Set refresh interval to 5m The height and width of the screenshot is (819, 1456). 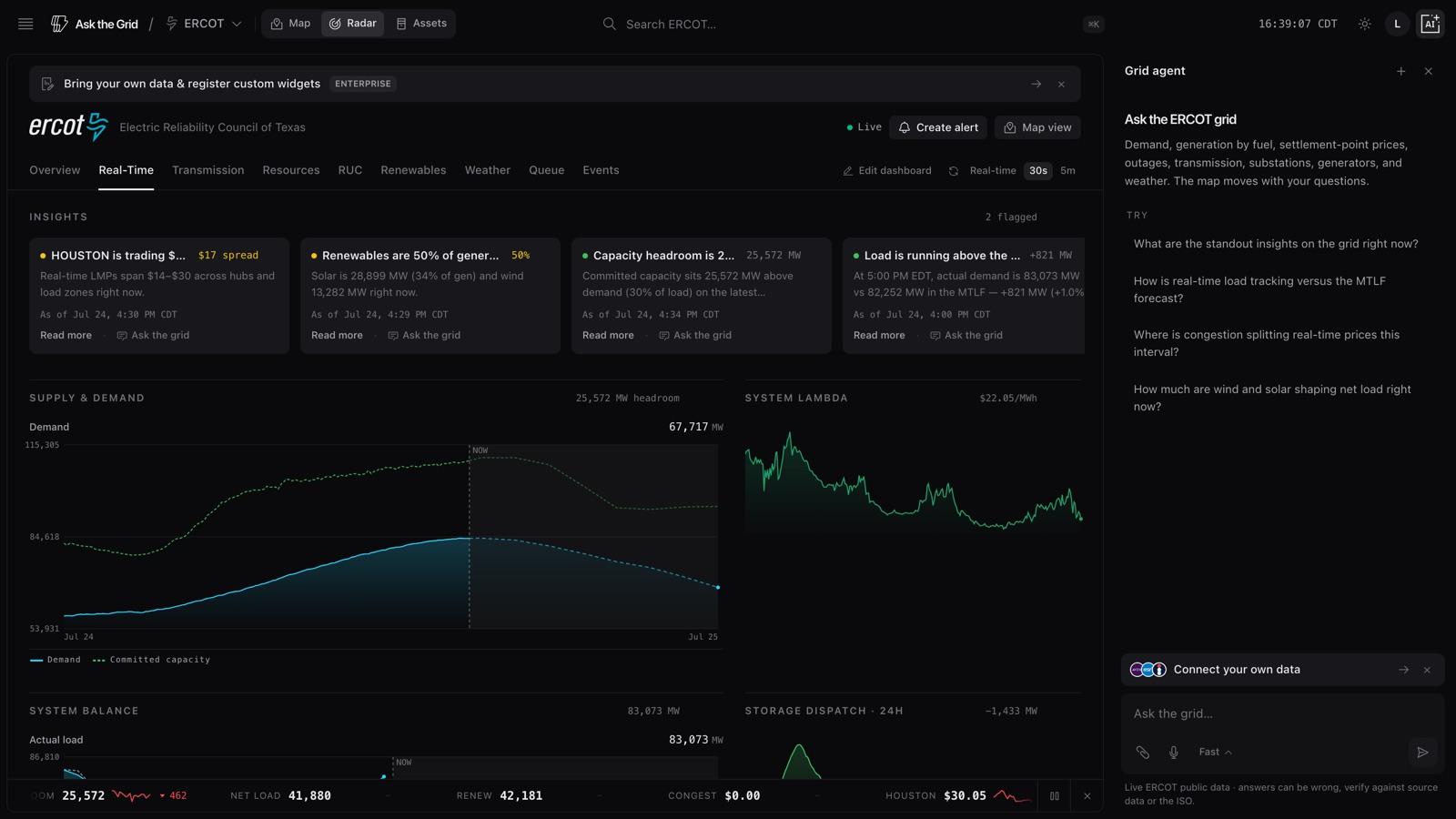click(1067, 171)
